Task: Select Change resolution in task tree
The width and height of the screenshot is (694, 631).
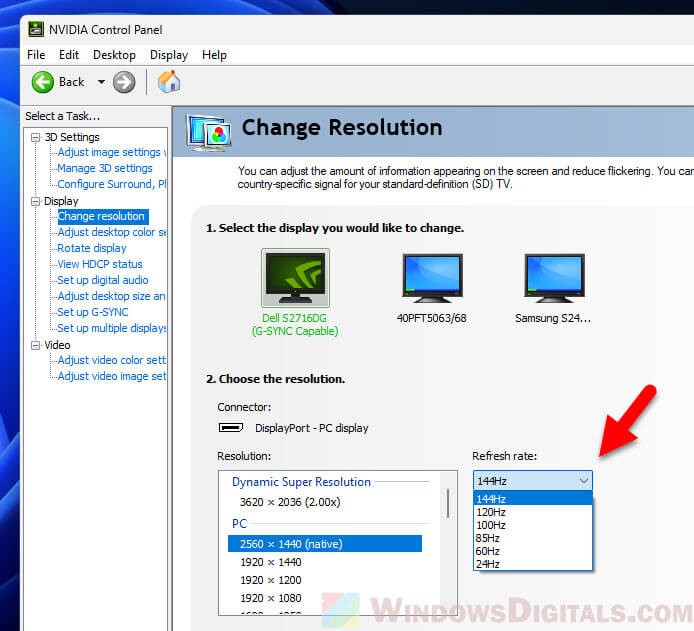Action: tap(101, 216)
